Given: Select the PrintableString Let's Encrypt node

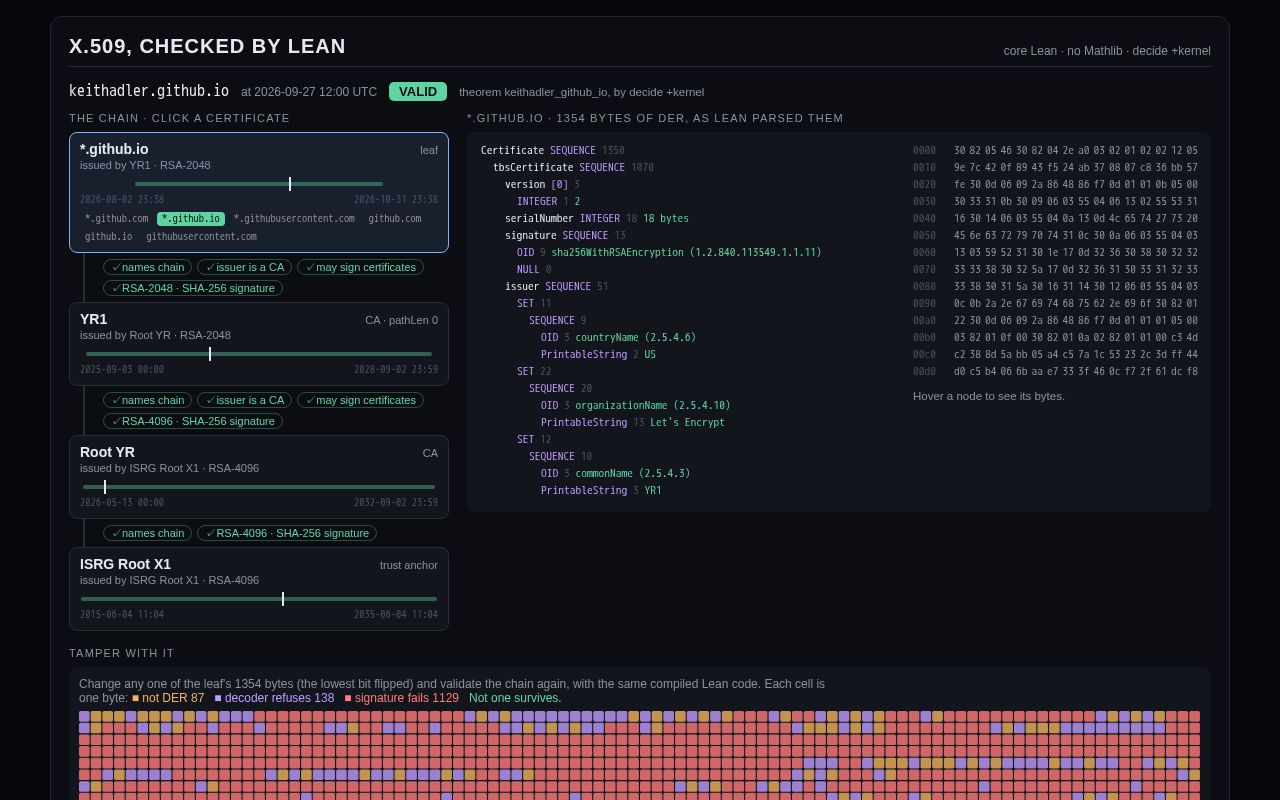Looking at the screenshot, I should (x=632, y=423).
